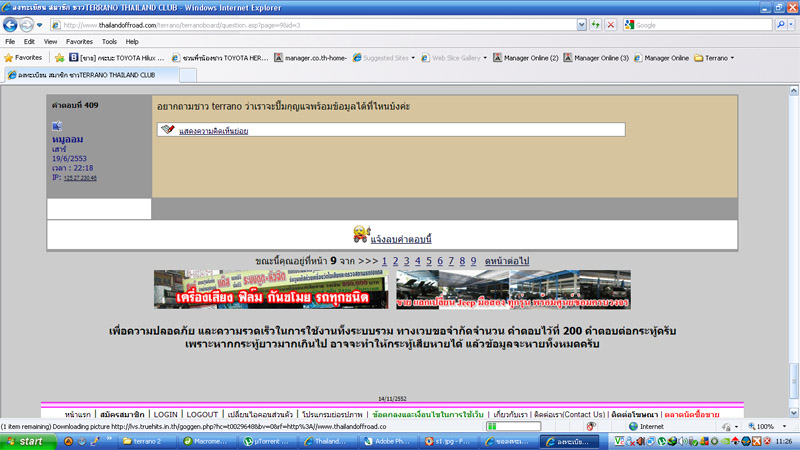Open the View menu
Screen dimensions: 800x450
tap(50, 42)
